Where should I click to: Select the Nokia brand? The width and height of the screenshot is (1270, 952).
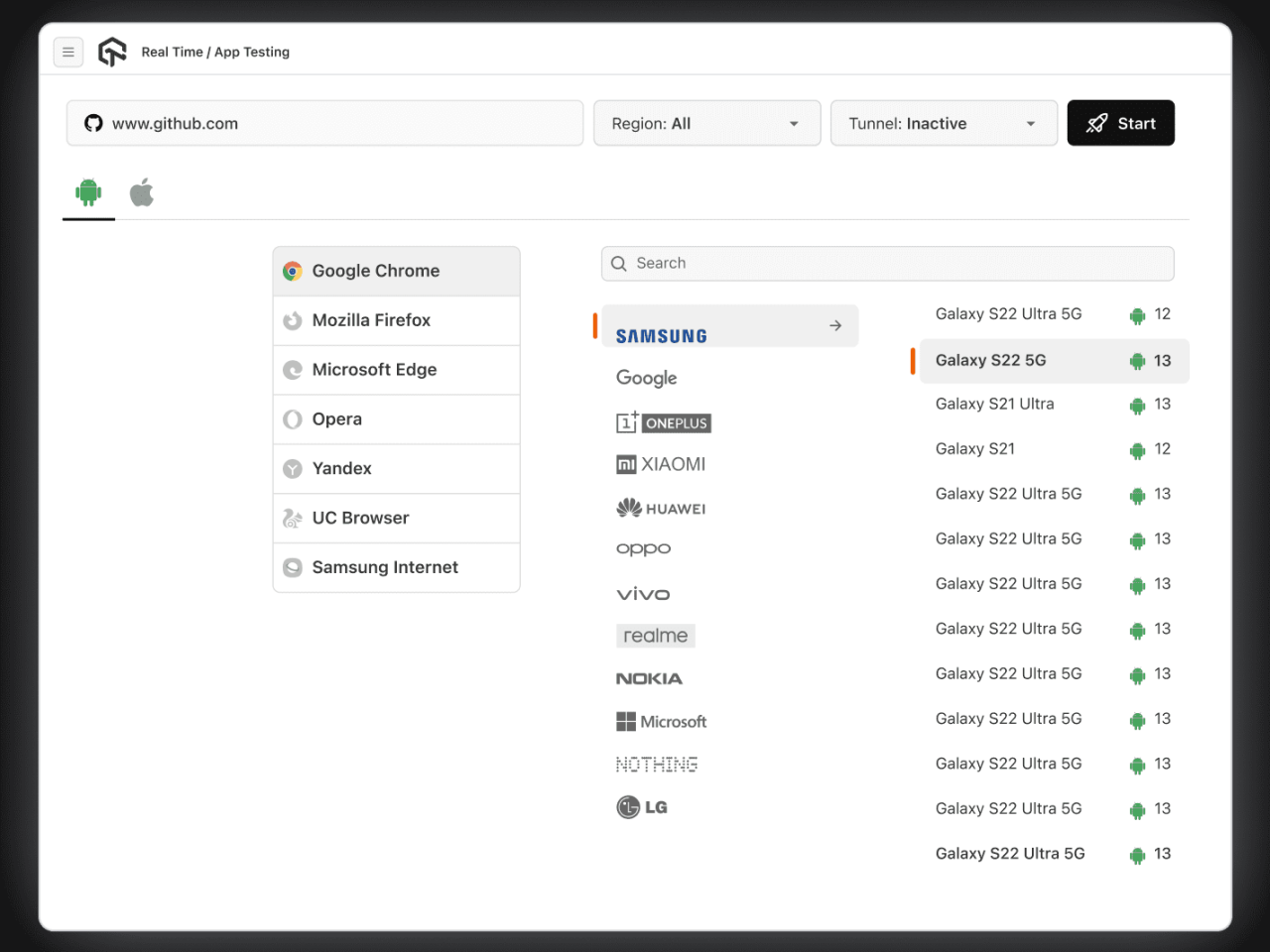[649, 678]
